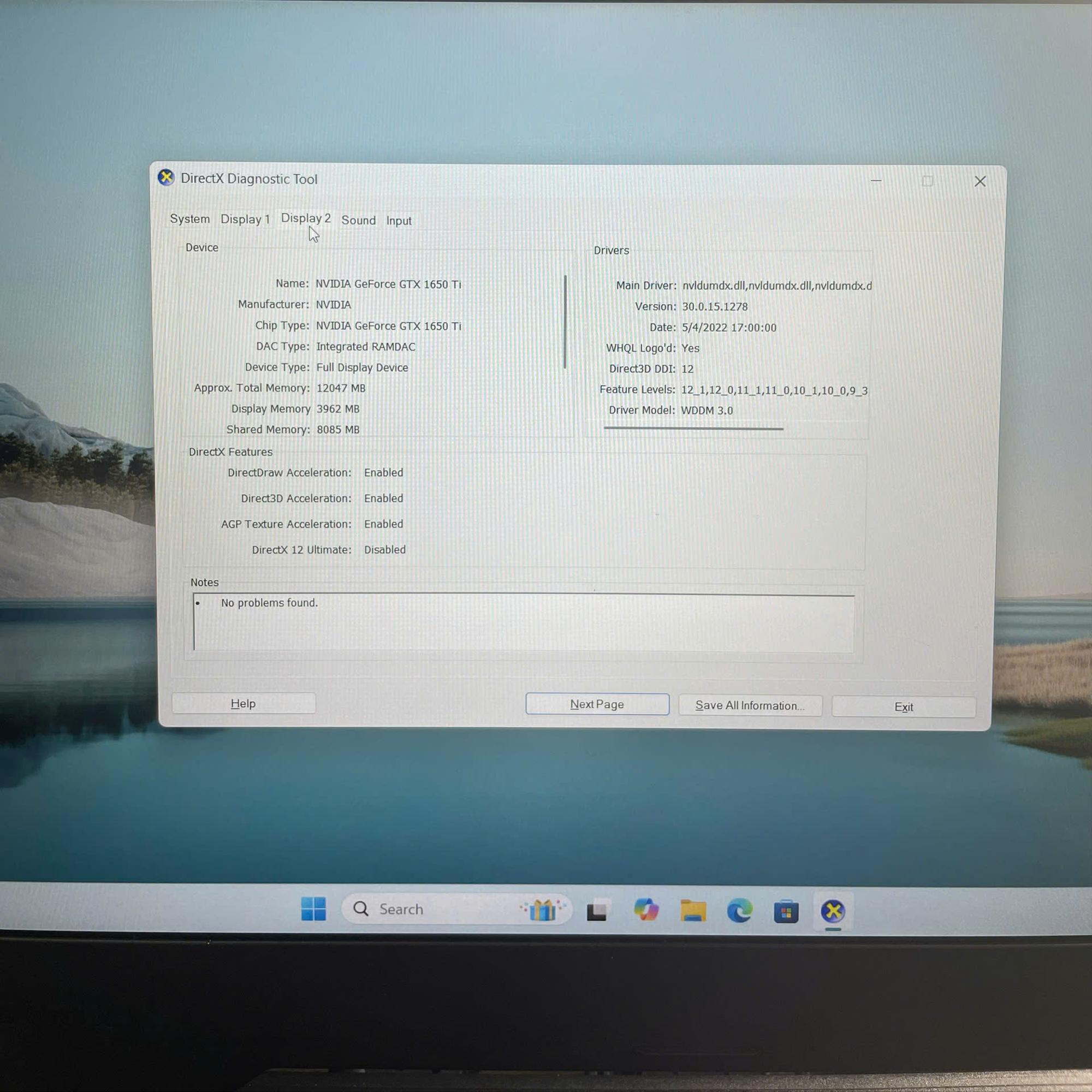Open the Sound tab
1092x1092 pixels.
358,221
